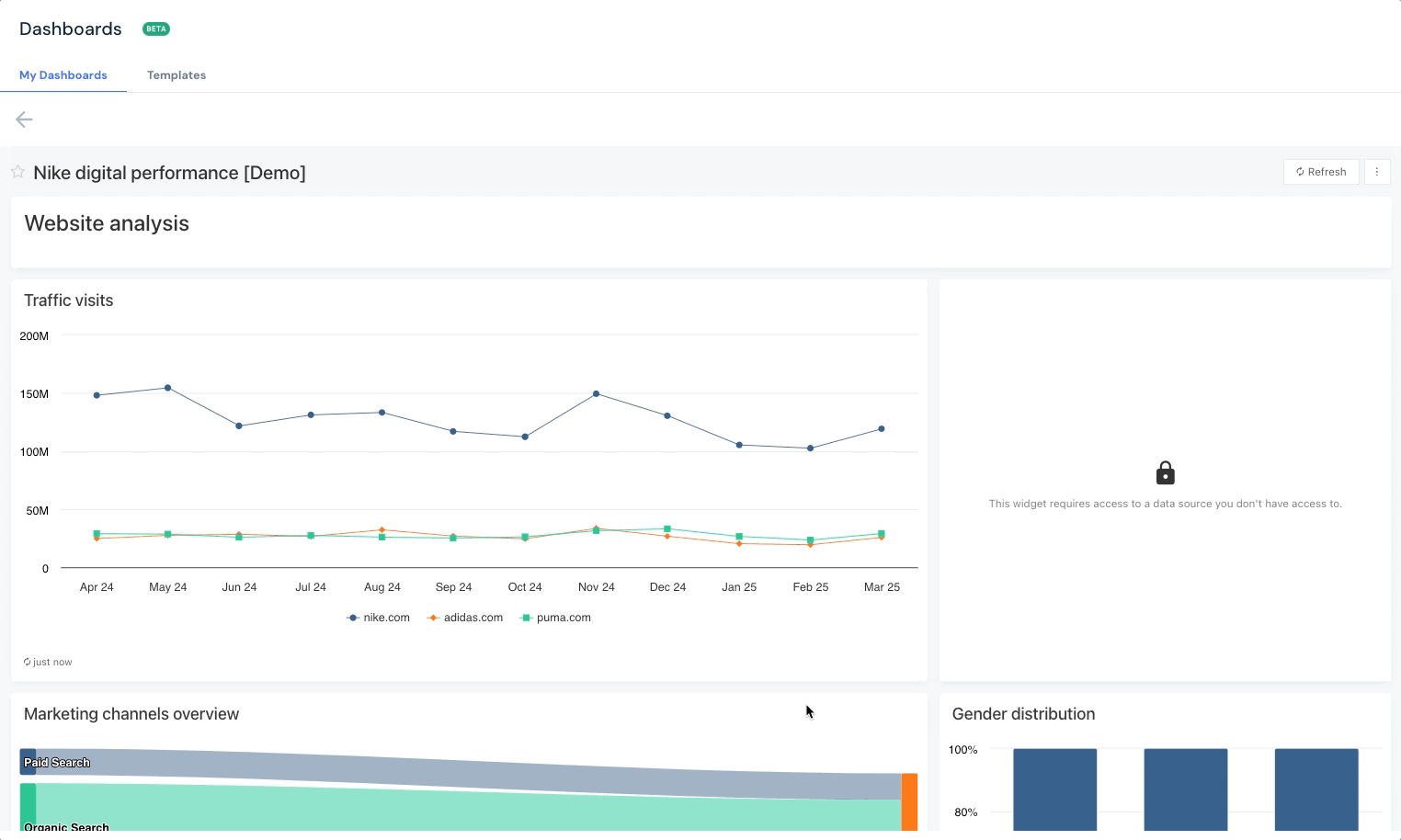Switch to My Dashboards tab
Viewport: 1401px width, 840px height.
pos(63,75)
